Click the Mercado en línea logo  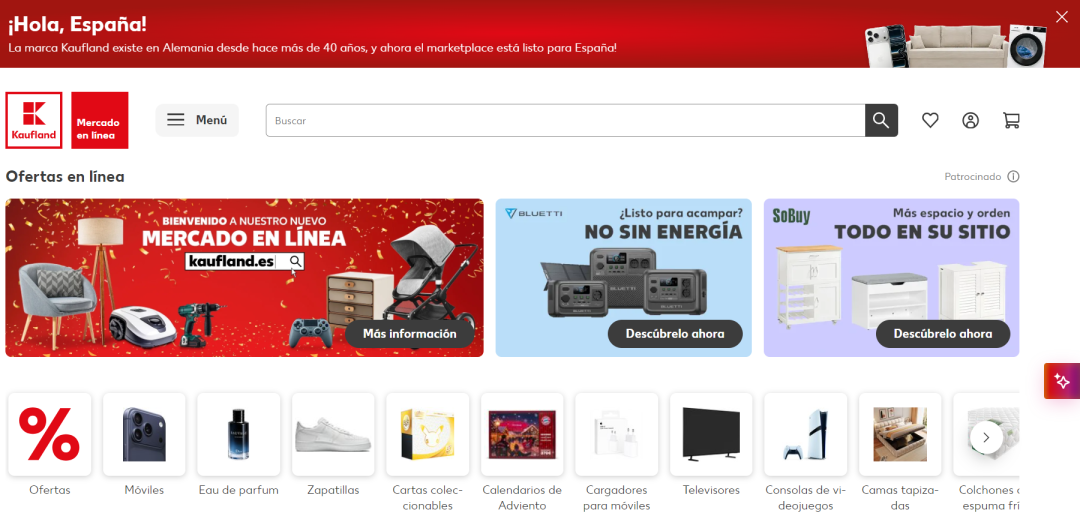click(x=99, y=121)
